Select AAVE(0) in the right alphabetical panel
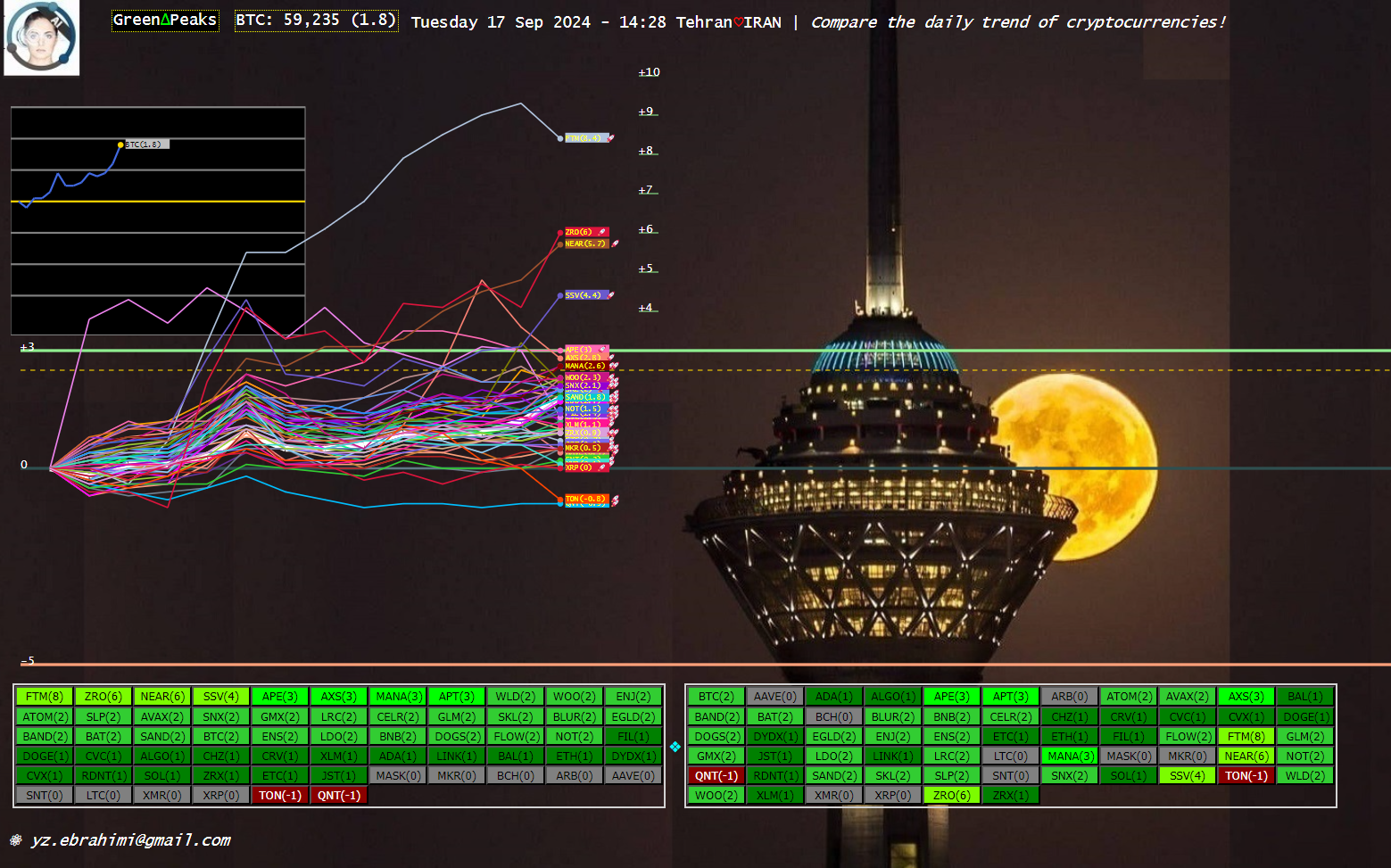This screenshot has height=868, width=1391. 775,697
